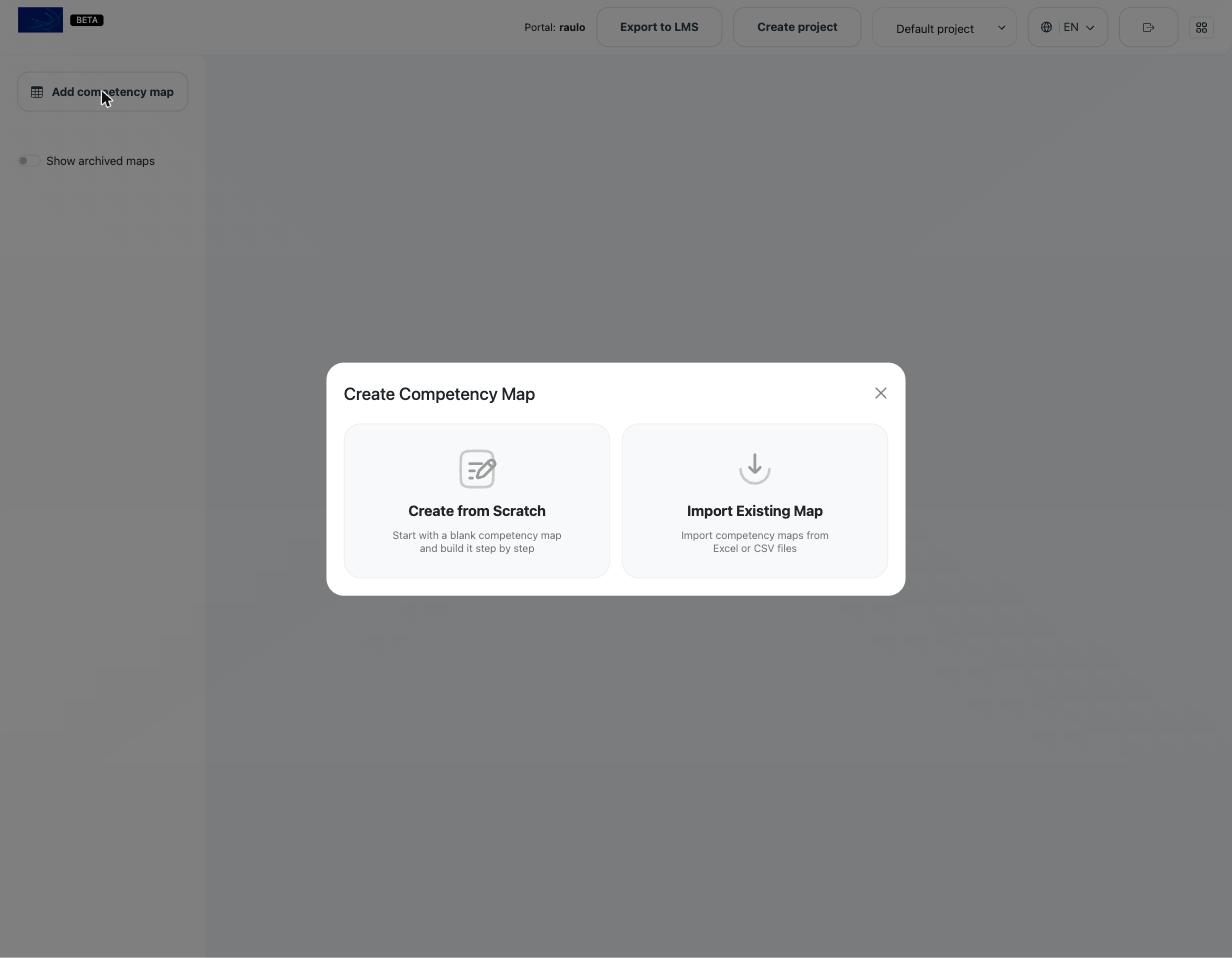Close the Create Competency Map dialog

[x=881, y=393]
